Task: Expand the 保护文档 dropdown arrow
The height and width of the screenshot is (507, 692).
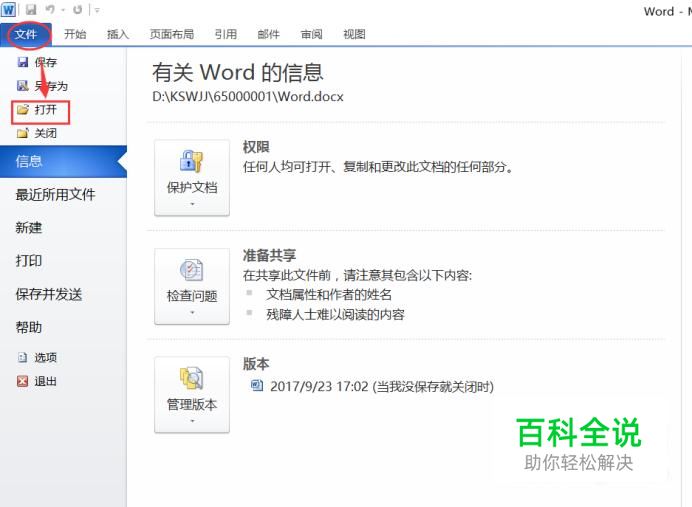Action: [x=192, y=204]
